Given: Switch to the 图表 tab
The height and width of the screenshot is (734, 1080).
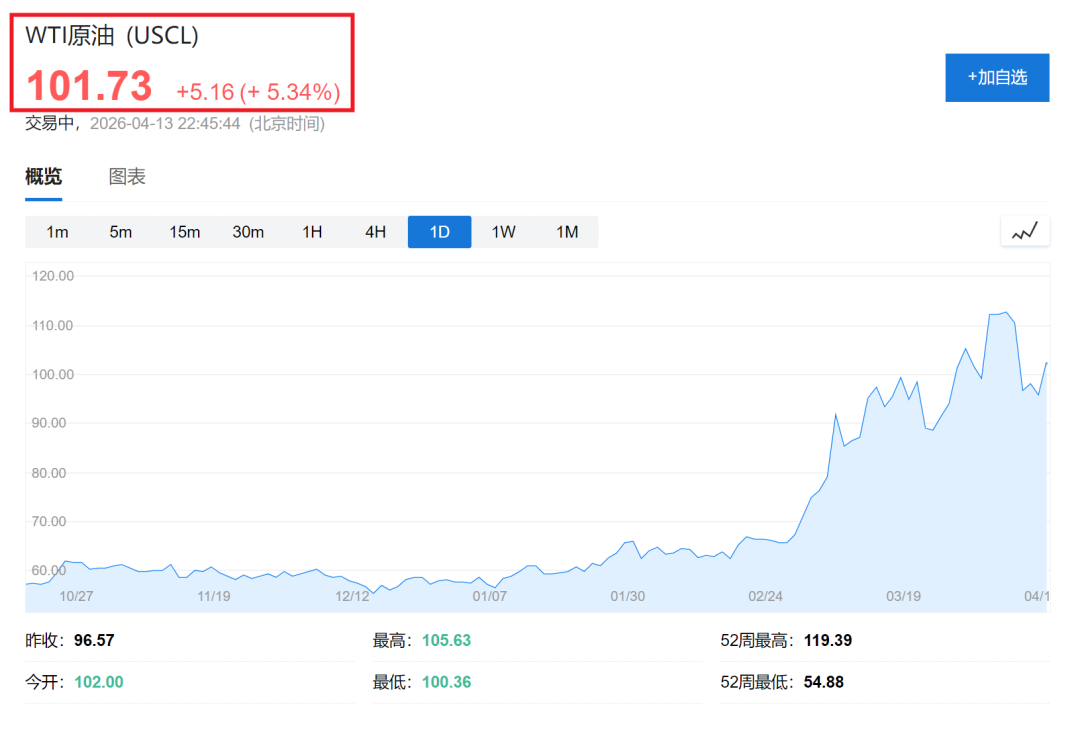Looking at the screenshot, I should 127,177.
